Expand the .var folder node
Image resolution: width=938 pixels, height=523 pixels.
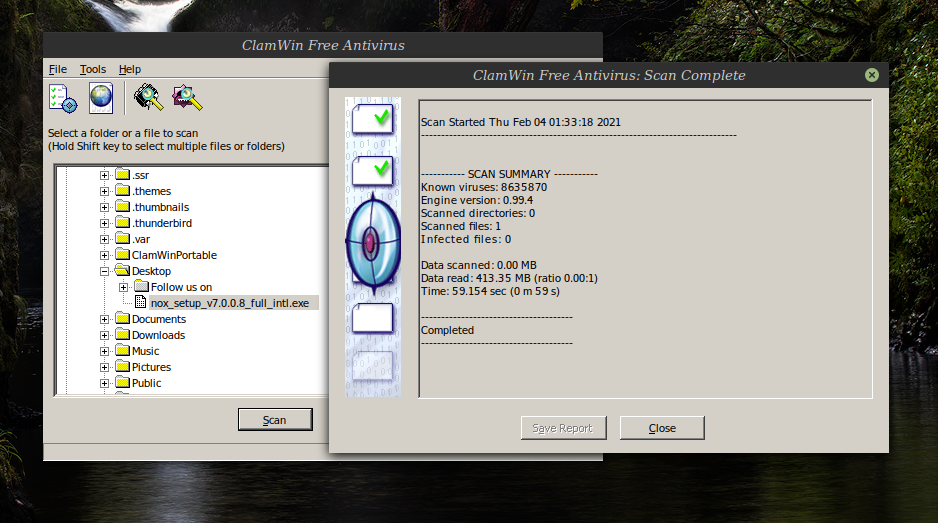pyautogui.click(x=104, y=239)
